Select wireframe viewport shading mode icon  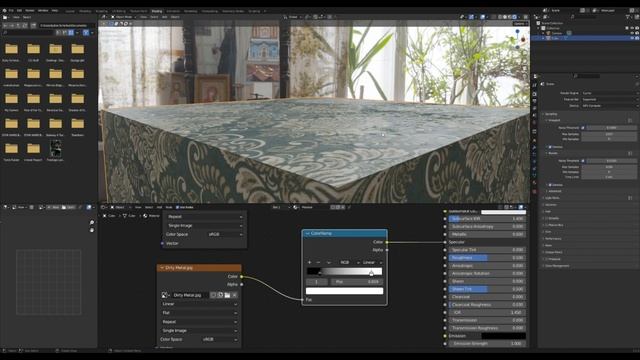(x=500, y=17)
